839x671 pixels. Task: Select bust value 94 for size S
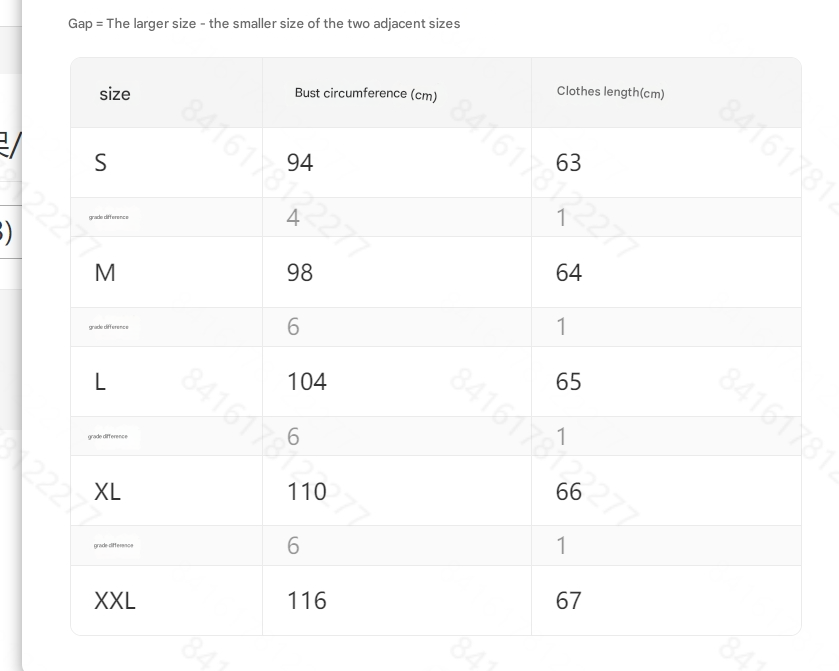point(300,163)
